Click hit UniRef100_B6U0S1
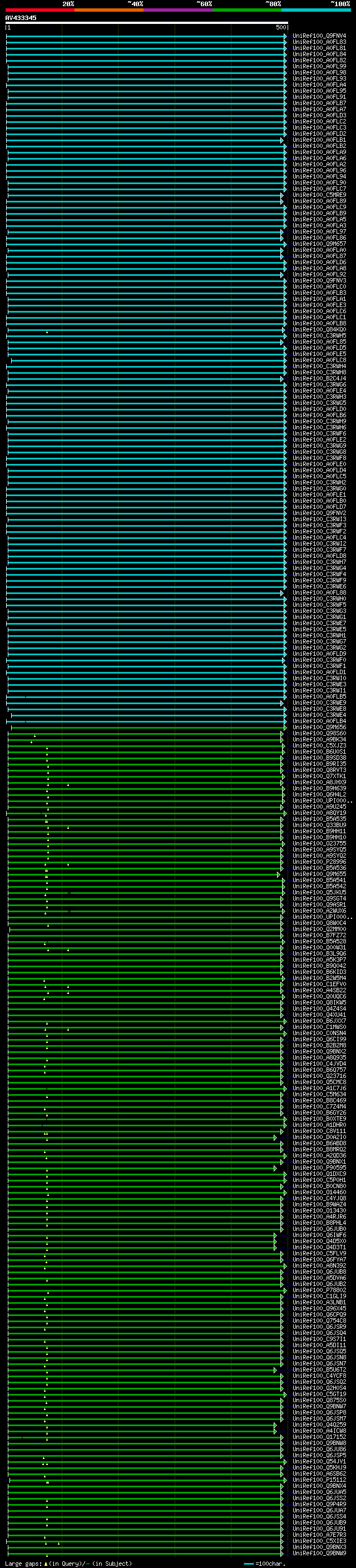This screenshot has height=1568, width=356. [x=319, y=751]
